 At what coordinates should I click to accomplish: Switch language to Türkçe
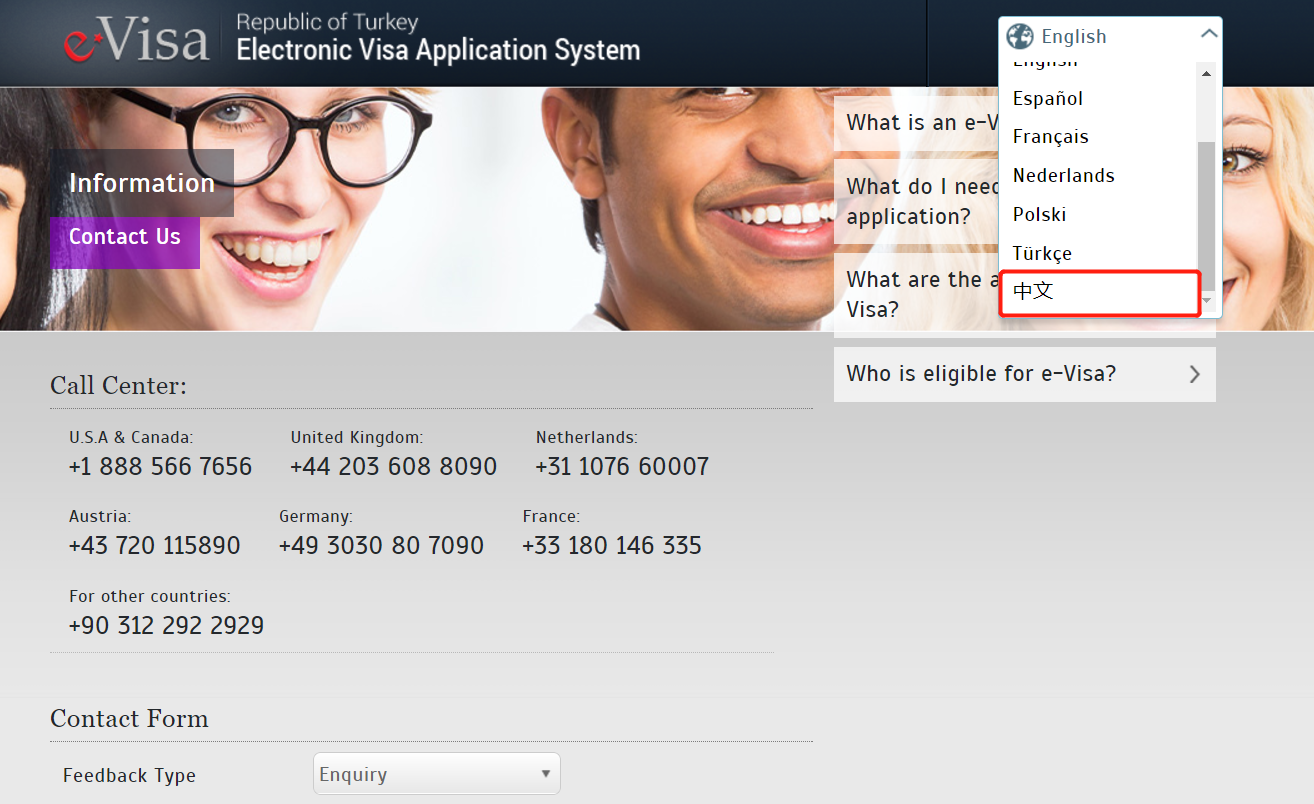pyautogui.click(x=1042, y=253)
